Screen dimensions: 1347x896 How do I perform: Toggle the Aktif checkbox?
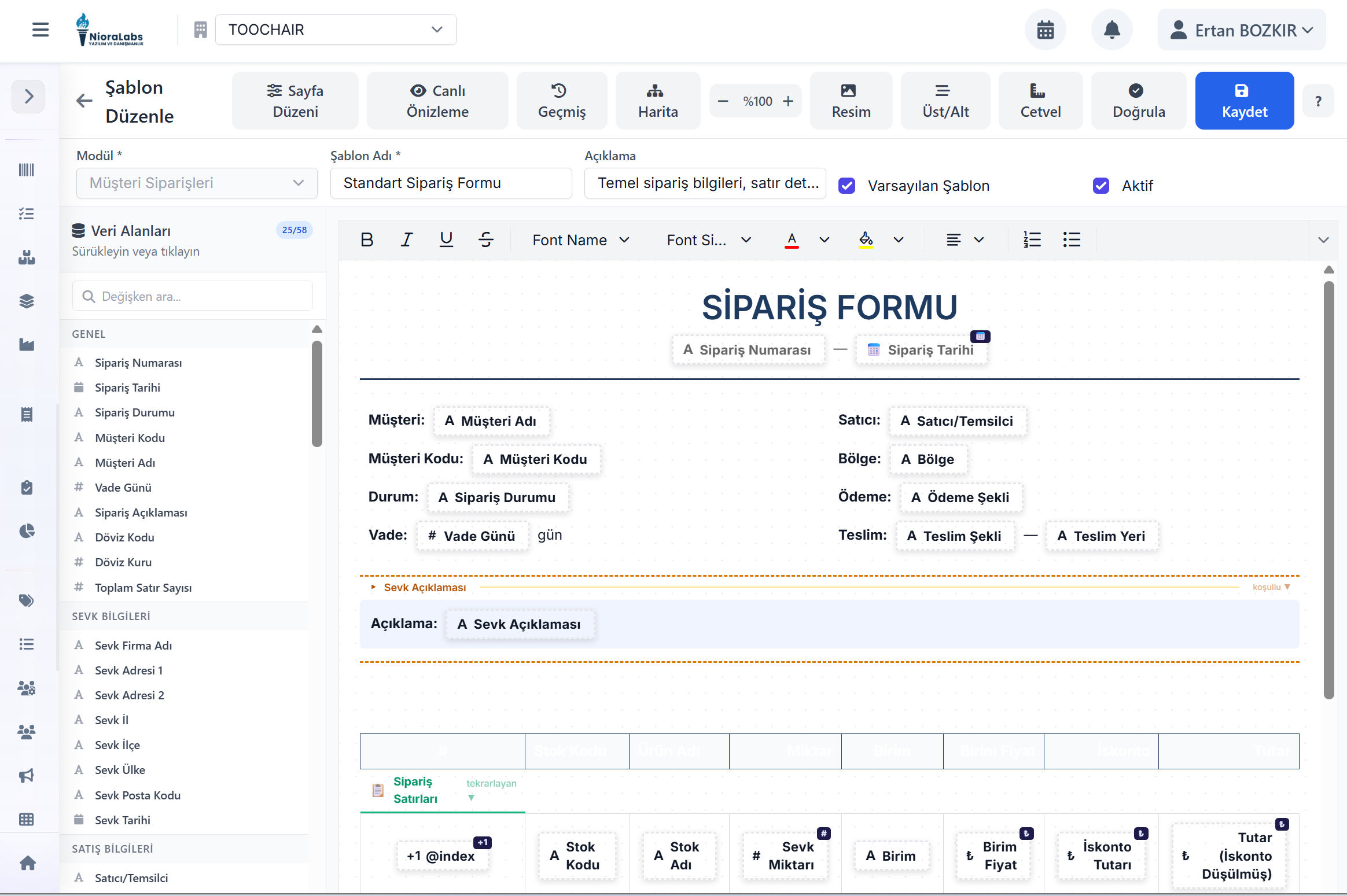1101,186
